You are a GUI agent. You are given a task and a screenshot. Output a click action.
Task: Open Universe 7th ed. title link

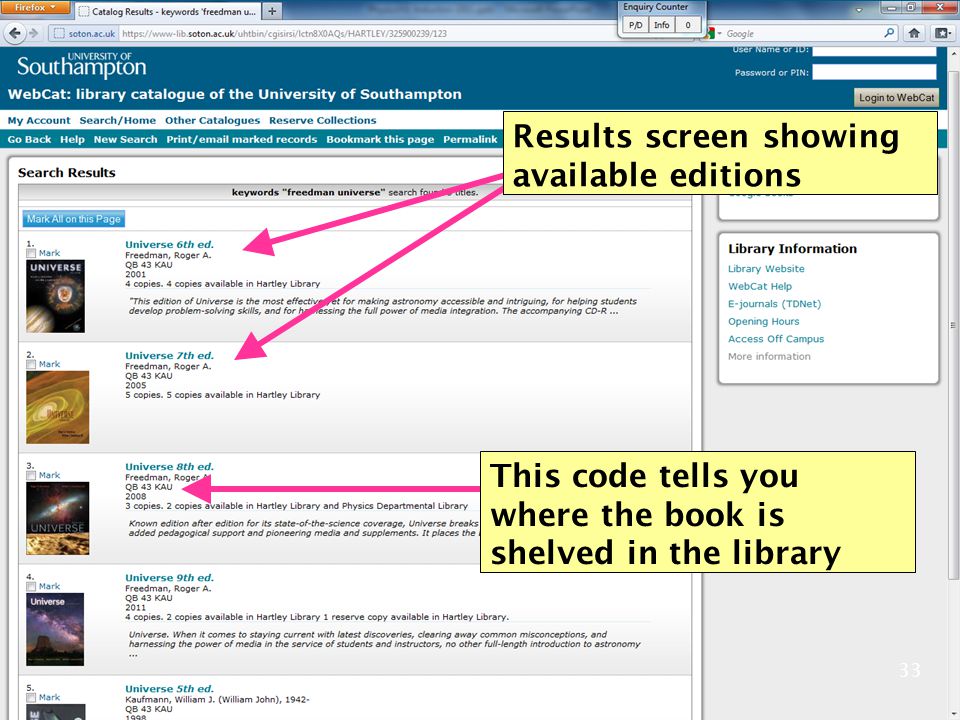[x=170, y=356]
